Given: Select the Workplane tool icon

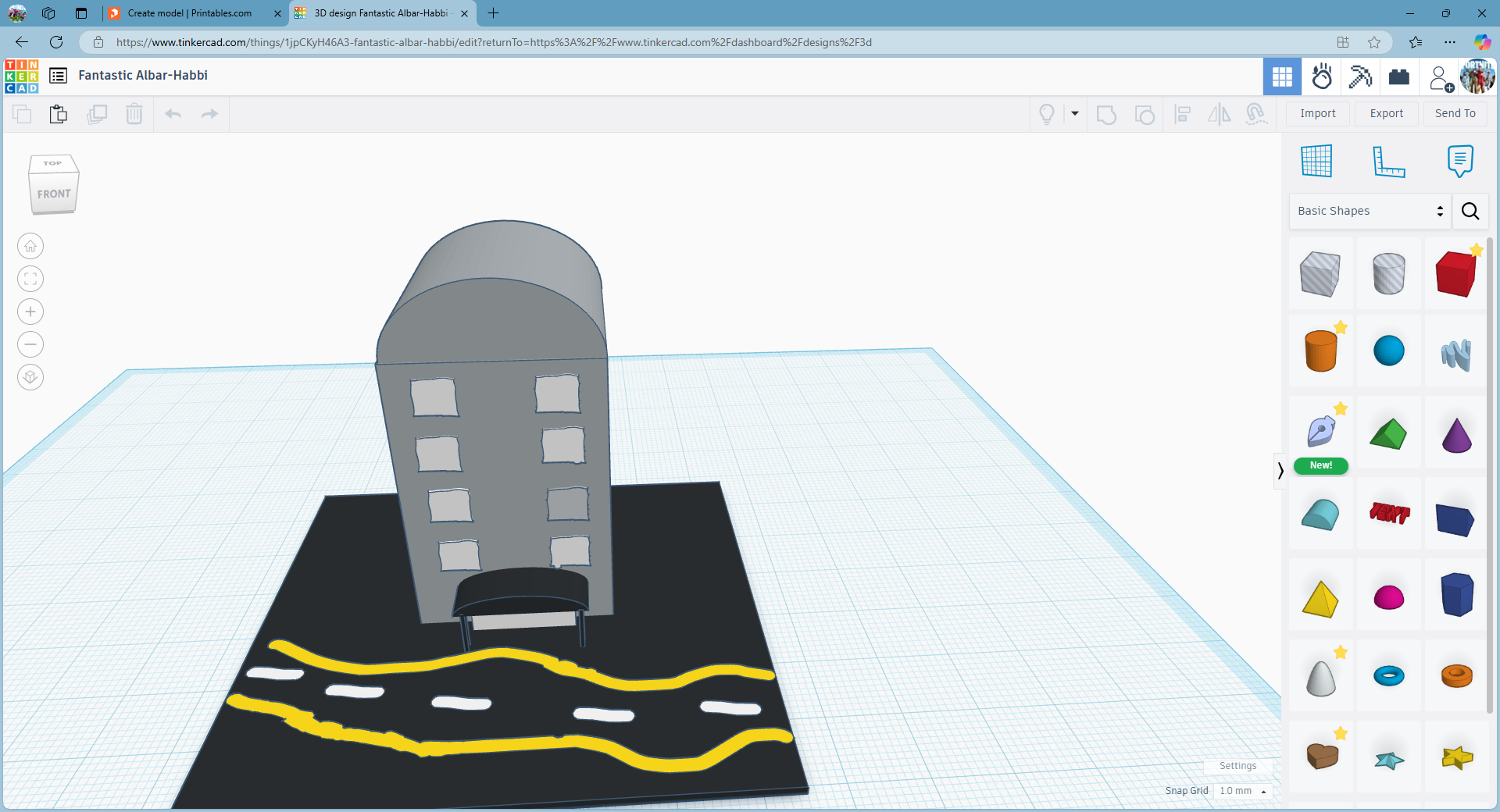Looking at the screenshot, I should tap(1316, 161).
